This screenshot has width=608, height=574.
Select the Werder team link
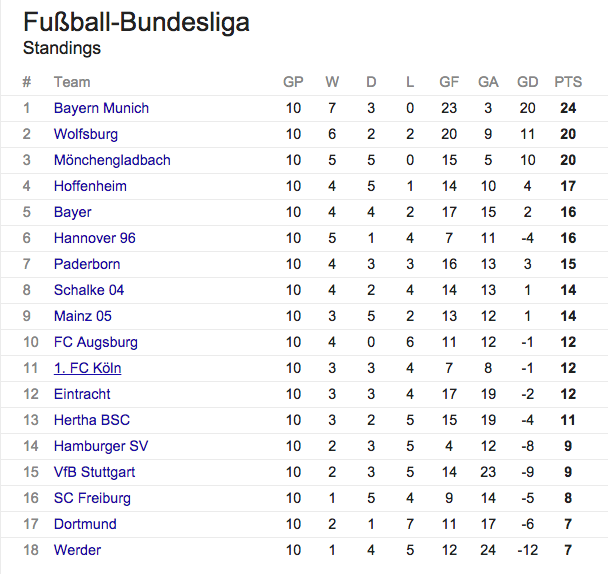(77, 550)
